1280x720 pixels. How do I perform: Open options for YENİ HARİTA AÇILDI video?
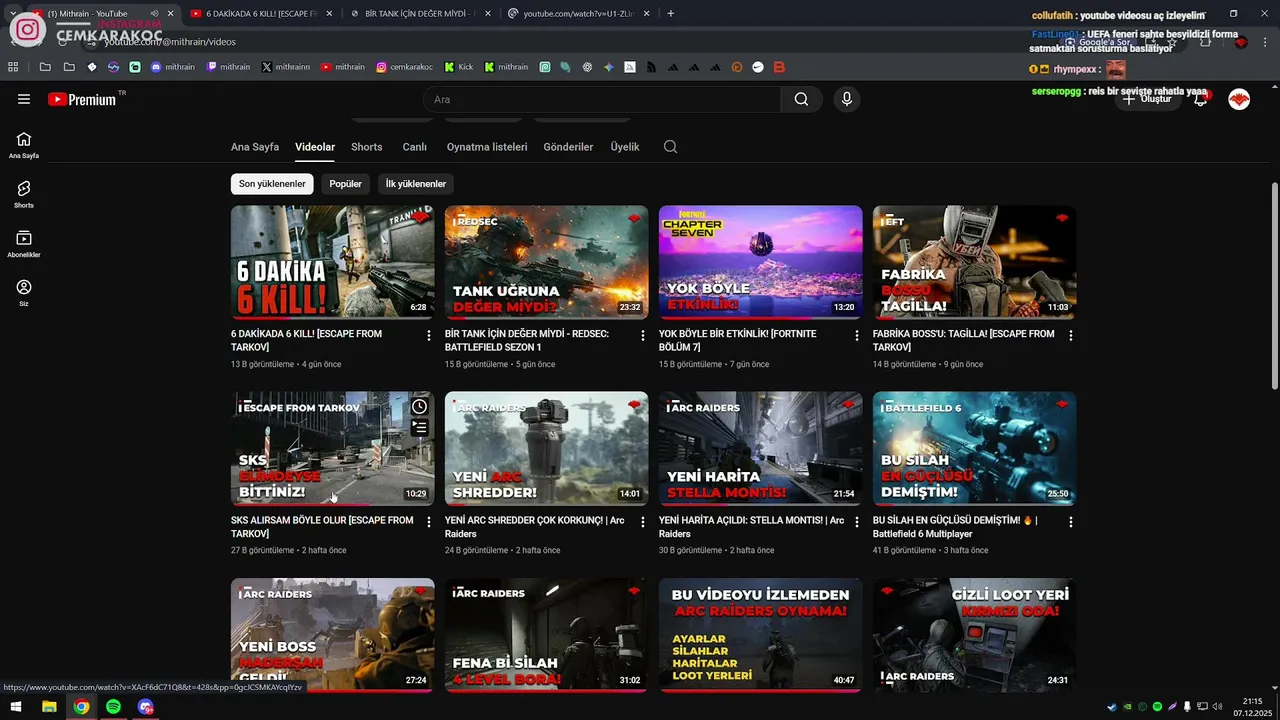(x=856, y=522)
